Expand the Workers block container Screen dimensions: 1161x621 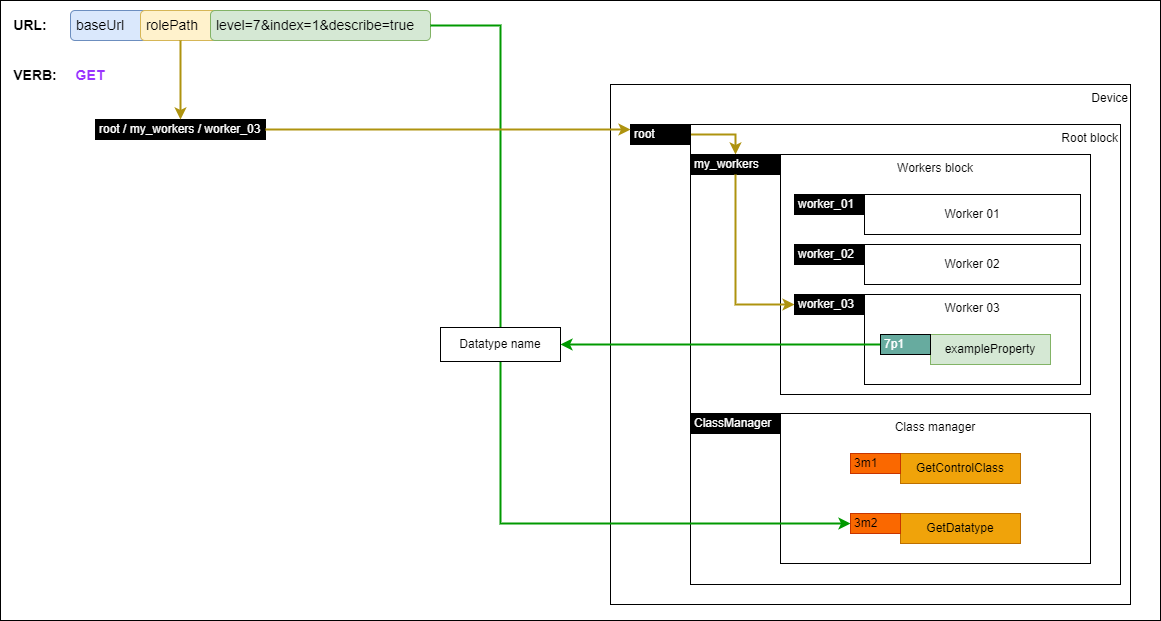935,168
